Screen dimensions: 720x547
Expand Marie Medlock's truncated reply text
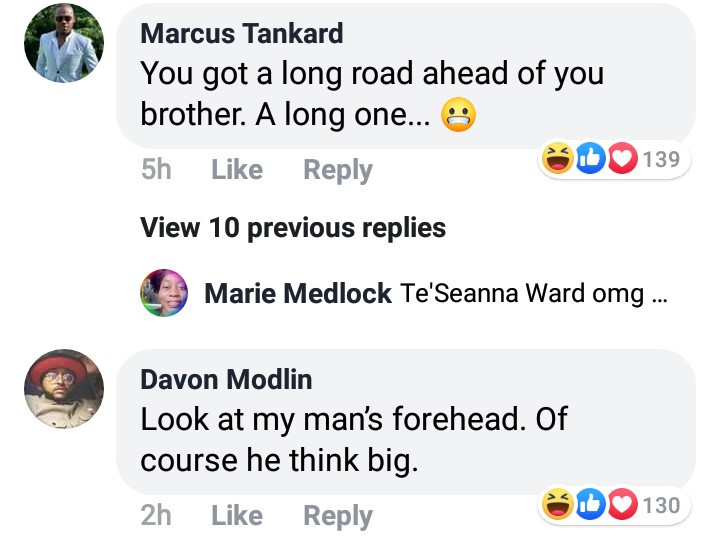tap(659, 299)
